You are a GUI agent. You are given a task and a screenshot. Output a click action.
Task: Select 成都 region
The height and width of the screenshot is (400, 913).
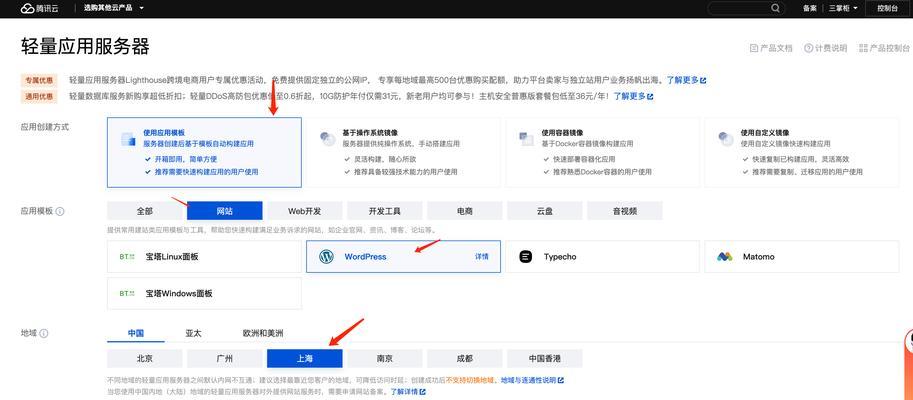(465, 359)
